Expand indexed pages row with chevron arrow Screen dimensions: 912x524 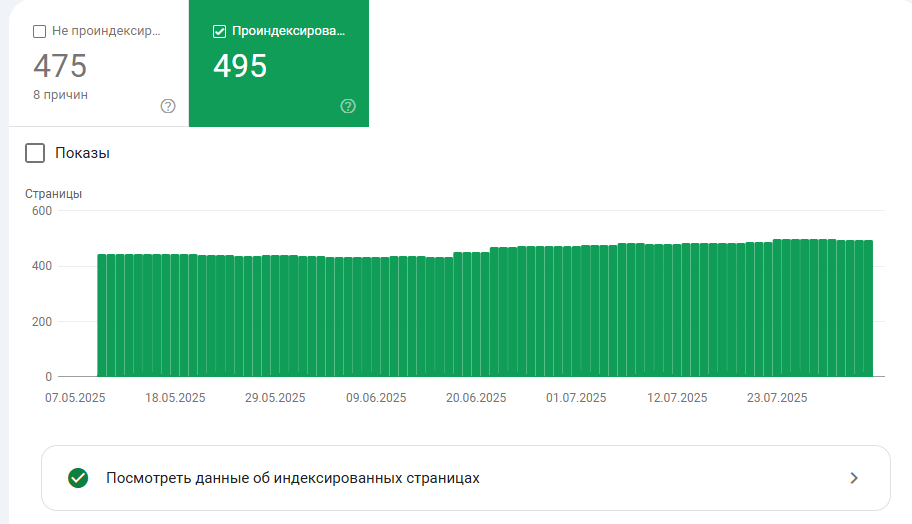[x=854, y=478]
